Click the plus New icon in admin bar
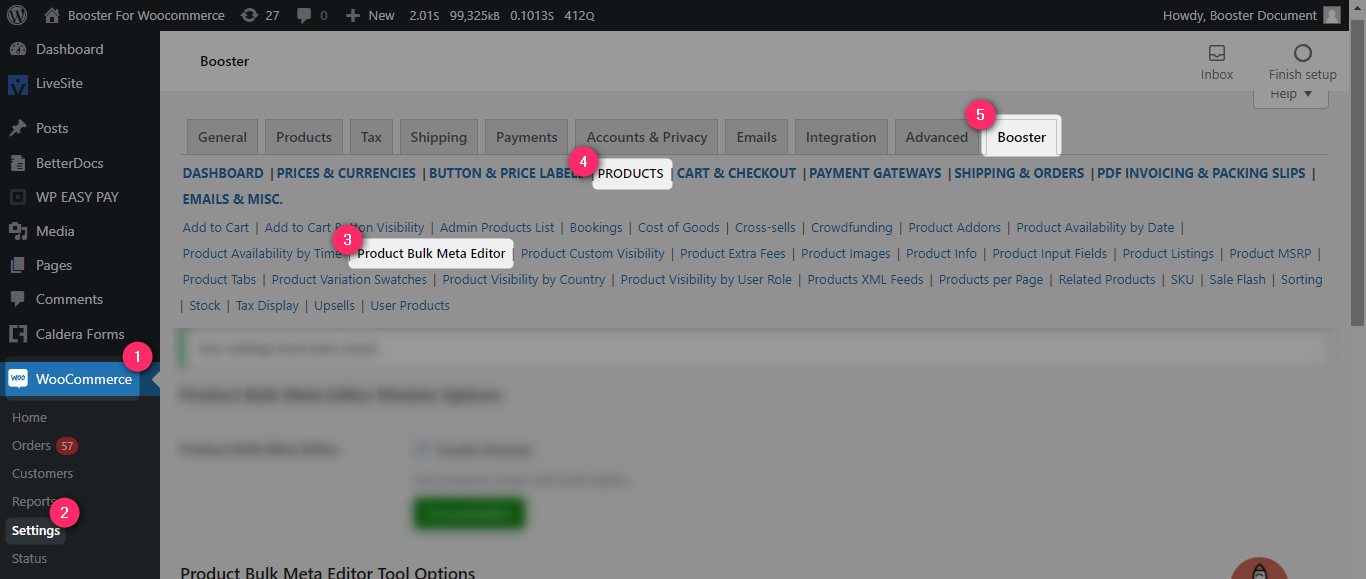The width and height of the screenshot is (1366, 579). (x=352, y=16)
